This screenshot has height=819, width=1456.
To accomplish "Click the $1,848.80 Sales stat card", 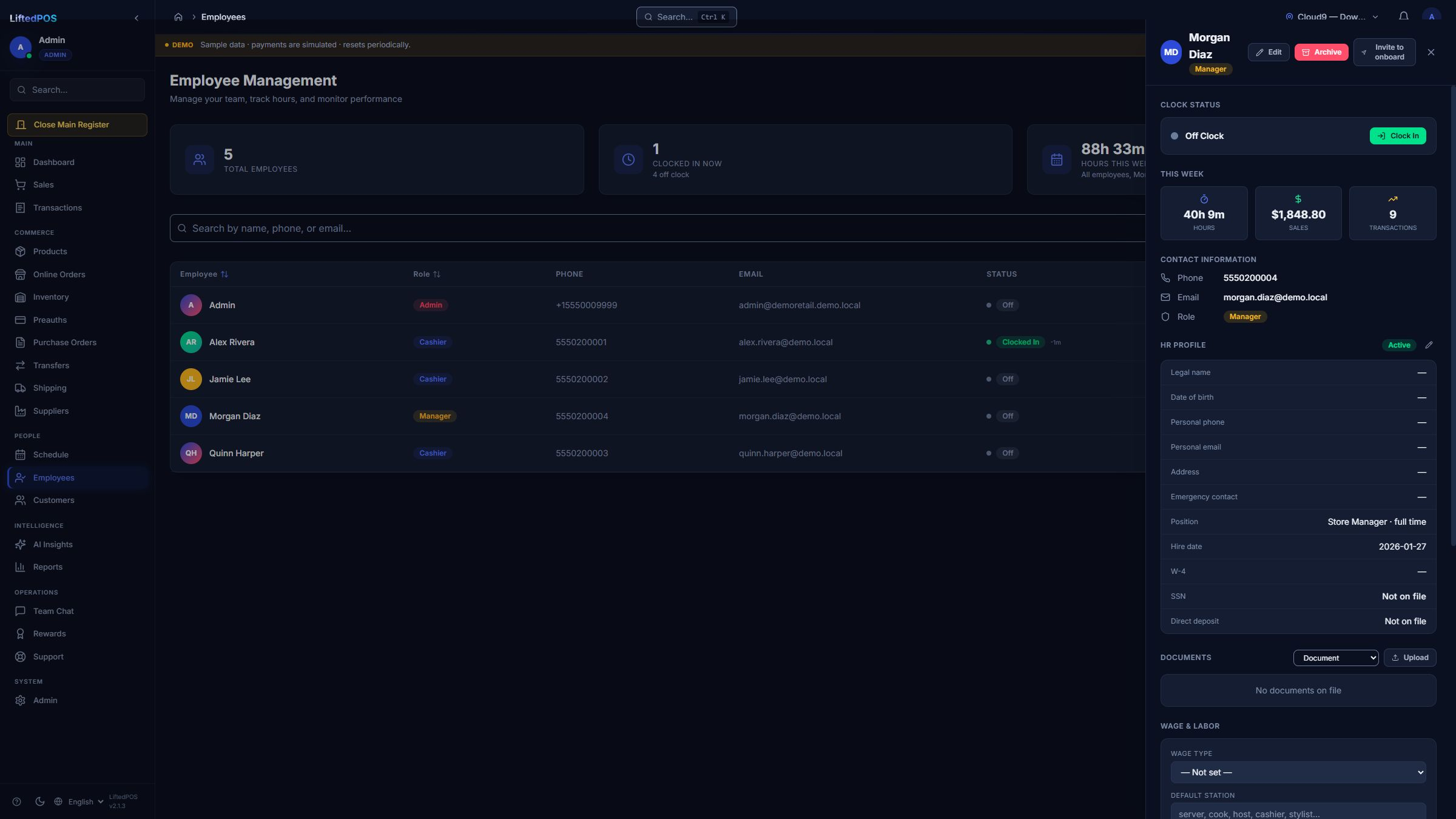I will 1298,214.
